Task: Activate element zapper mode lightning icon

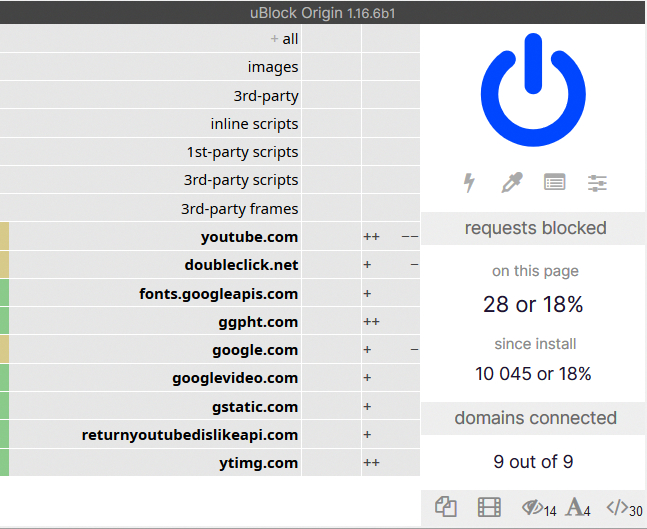Action: coord(469,182)
